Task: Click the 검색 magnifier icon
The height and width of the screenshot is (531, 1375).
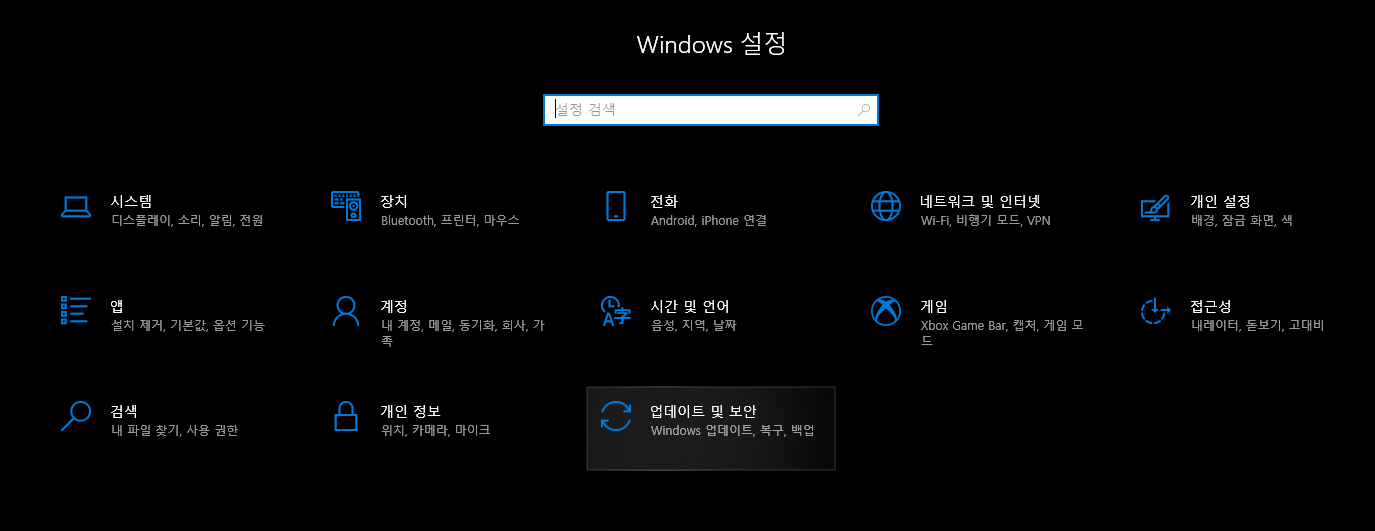Action: pyautogui.click(x=76, y=416)
